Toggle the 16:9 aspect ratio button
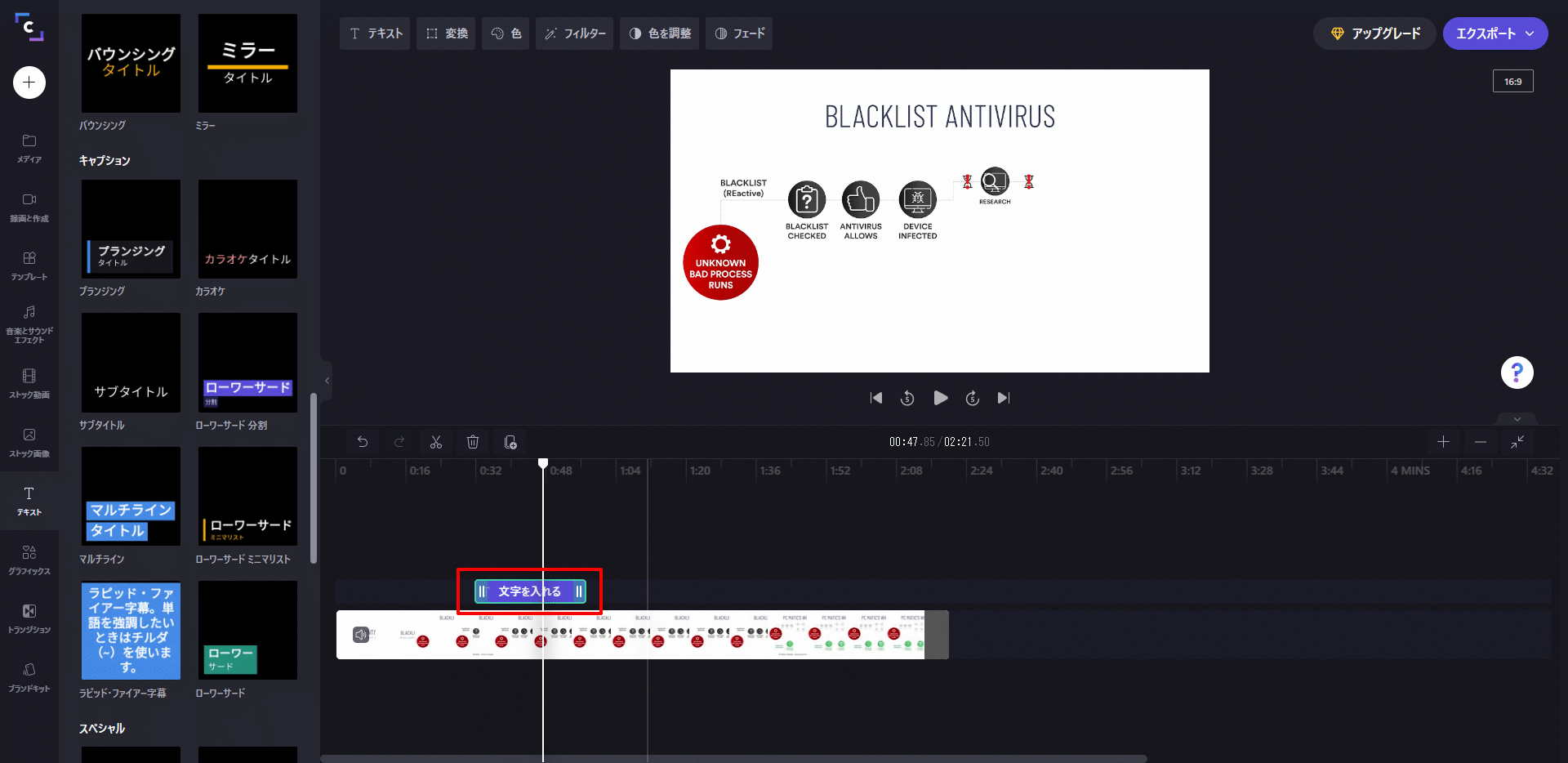The height and width of the screenshot is (763, 1568). [1512, 82]
